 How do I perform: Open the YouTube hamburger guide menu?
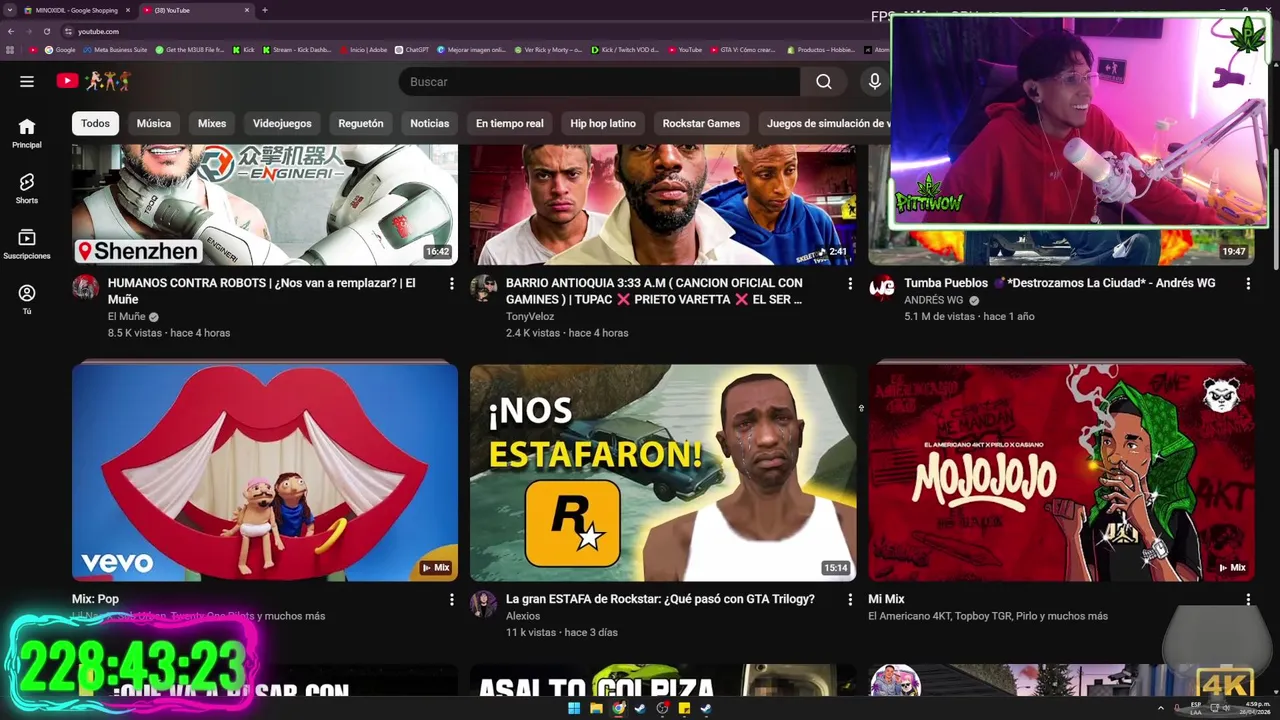point(27,81)
